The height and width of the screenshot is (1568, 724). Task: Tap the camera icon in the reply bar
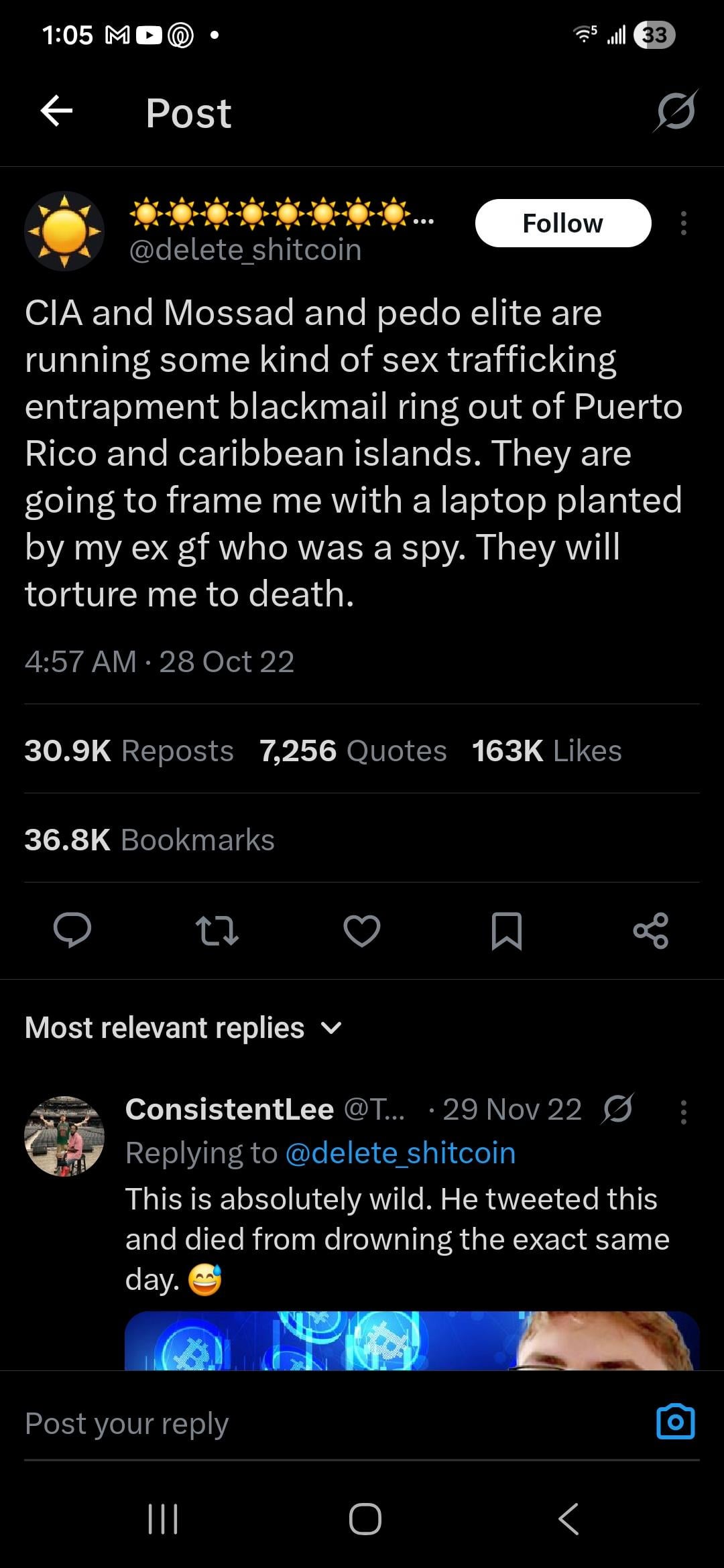pos(676,1421)
